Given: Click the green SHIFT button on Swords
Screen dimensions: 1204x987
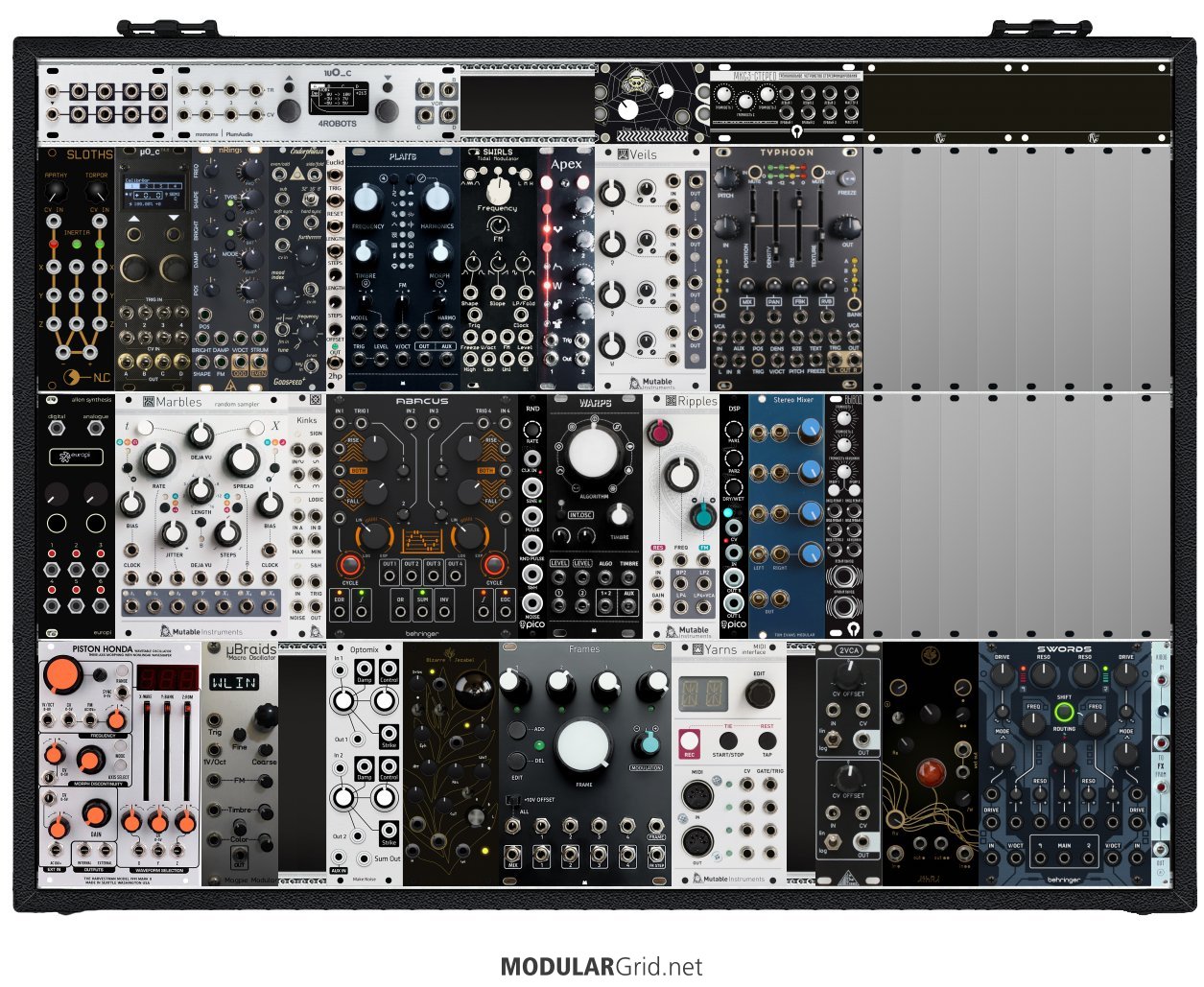Looking at the screenshot, I should [x=1064, y=713].
